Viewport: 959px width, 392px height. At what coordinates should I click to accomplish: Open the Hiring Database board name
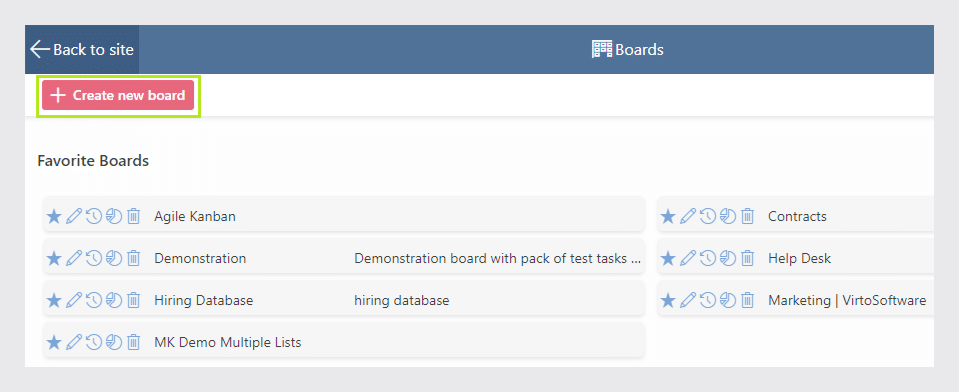pos(204,301)
